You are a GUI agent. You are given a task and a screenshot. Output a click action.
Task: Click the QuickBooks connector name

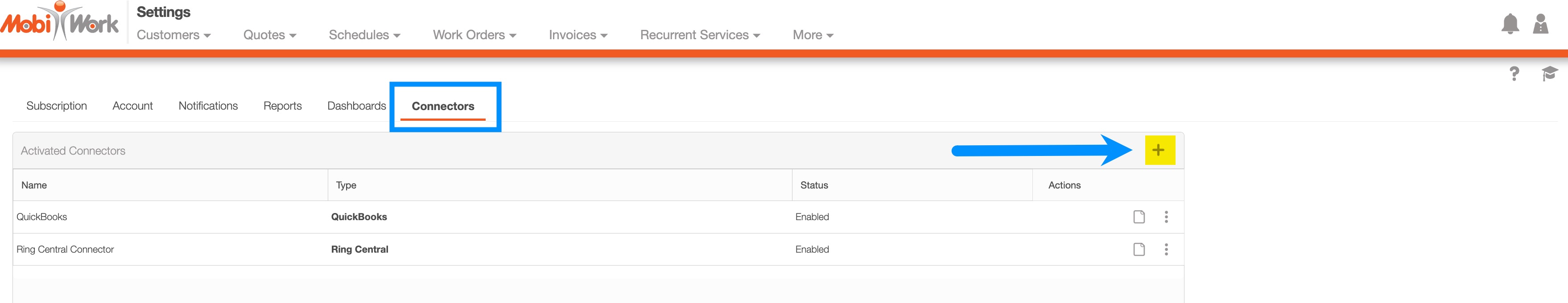point(42,217)
